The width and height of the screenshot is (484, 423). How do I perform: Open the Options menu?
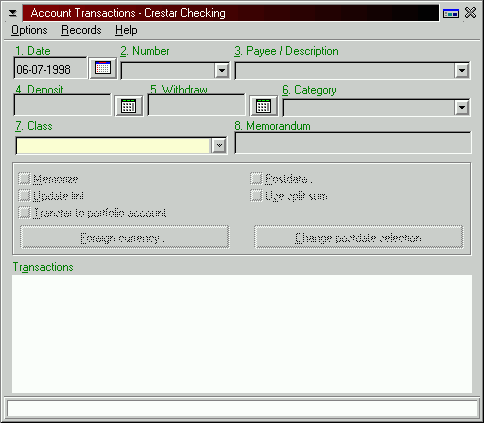[29, 30]
